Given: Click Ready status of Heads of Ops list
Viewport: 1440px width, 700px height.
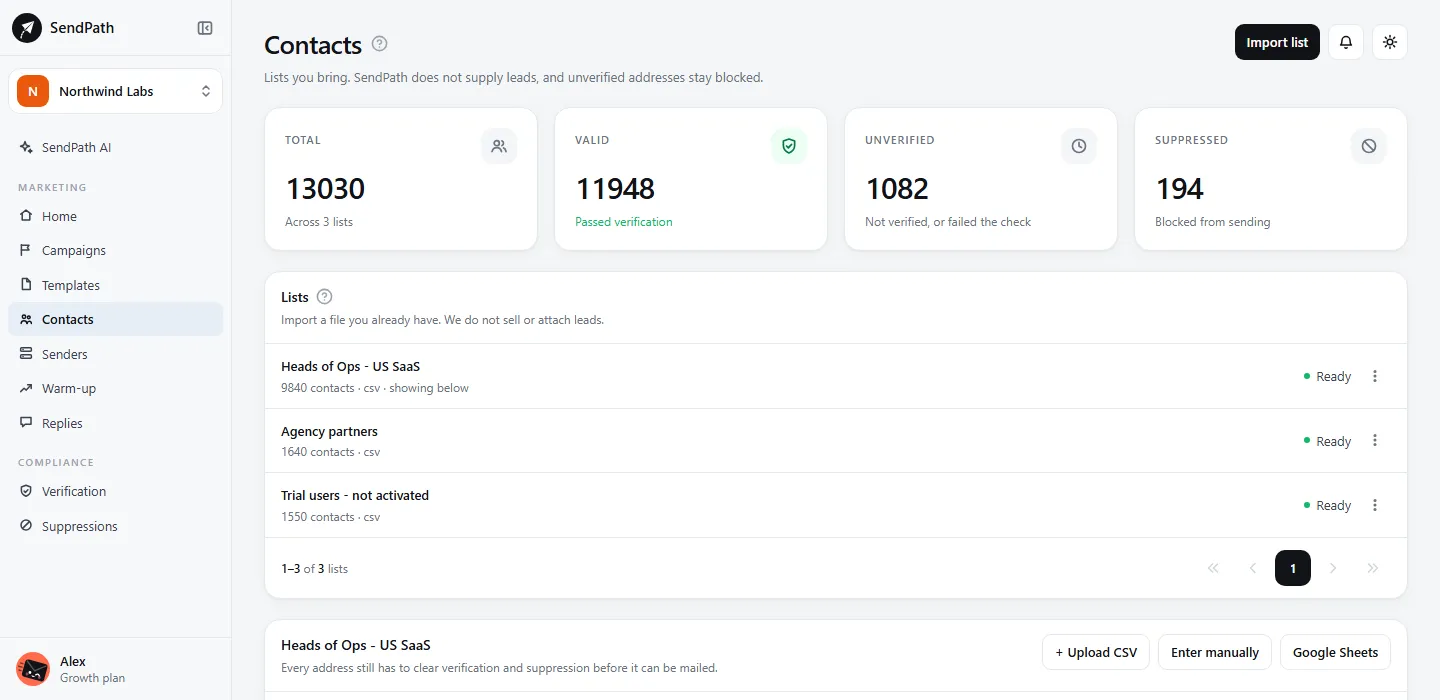Looking at the screenshot, I should point(1328,377).
